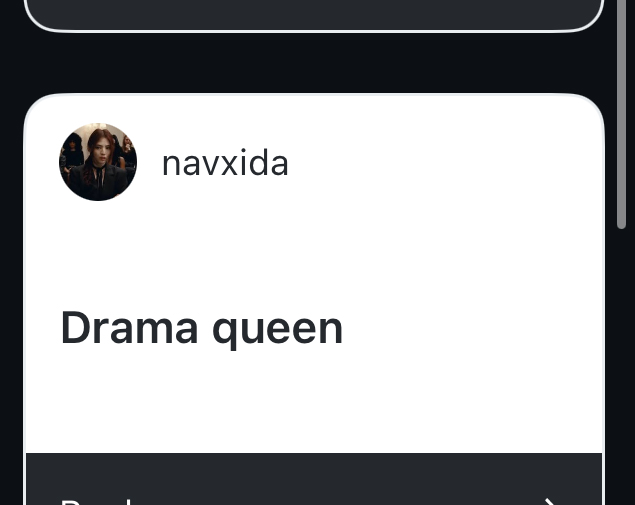Click the chevron arrow in the dark footer bar
The height and width of the screenshot is (505, 635).
[x=550, y=501]
